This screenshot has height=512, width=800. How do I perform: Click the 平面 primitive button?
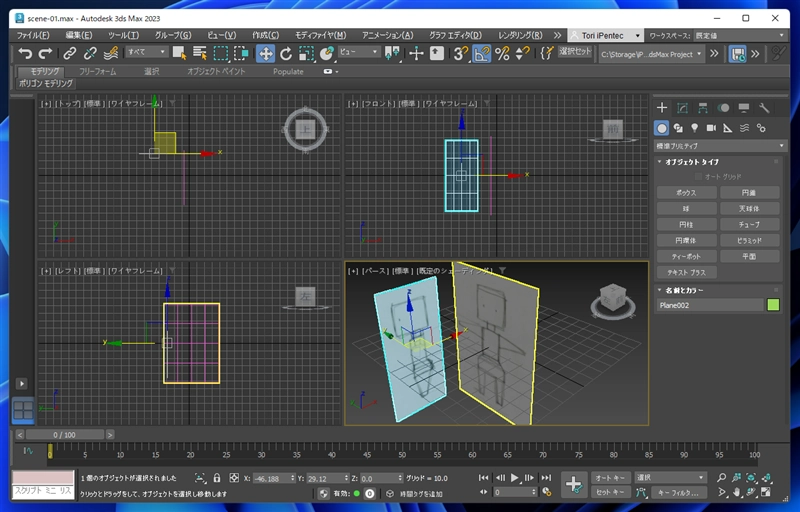[x=749, y=256]
